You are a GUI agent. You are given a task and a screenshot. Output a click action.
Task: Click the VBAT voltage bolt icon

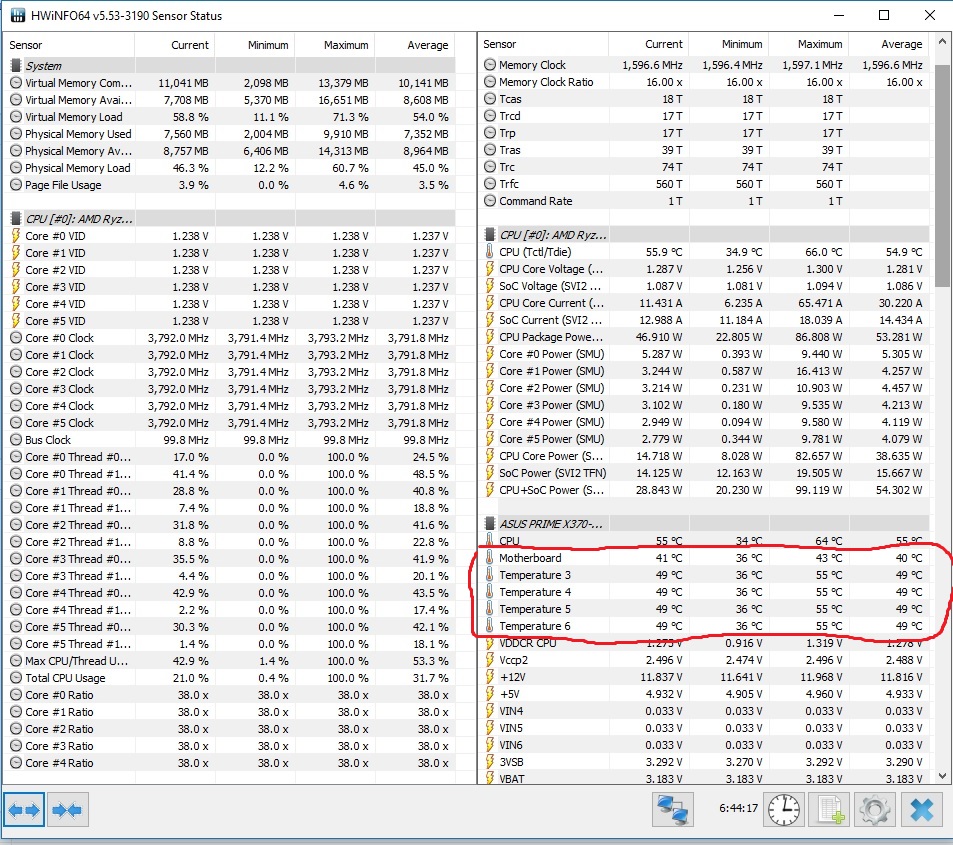(490, 779)
